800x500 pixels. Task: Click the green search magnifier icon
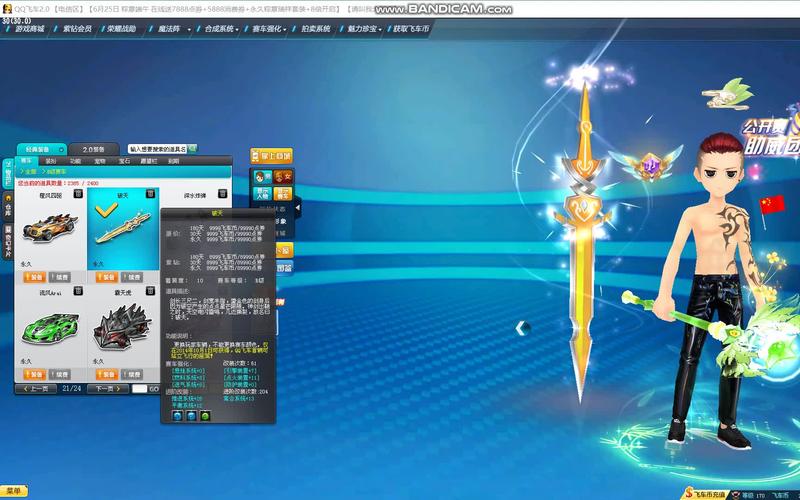click(192, 148)
